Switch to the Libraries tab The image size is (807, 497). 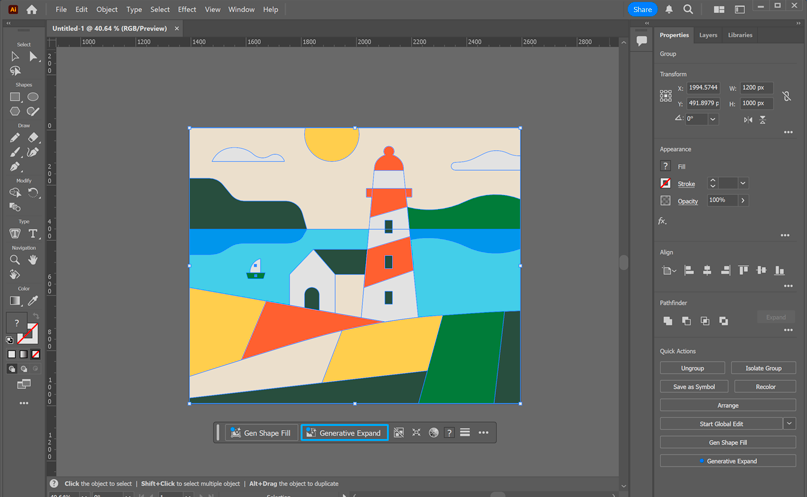click(740, 35)
